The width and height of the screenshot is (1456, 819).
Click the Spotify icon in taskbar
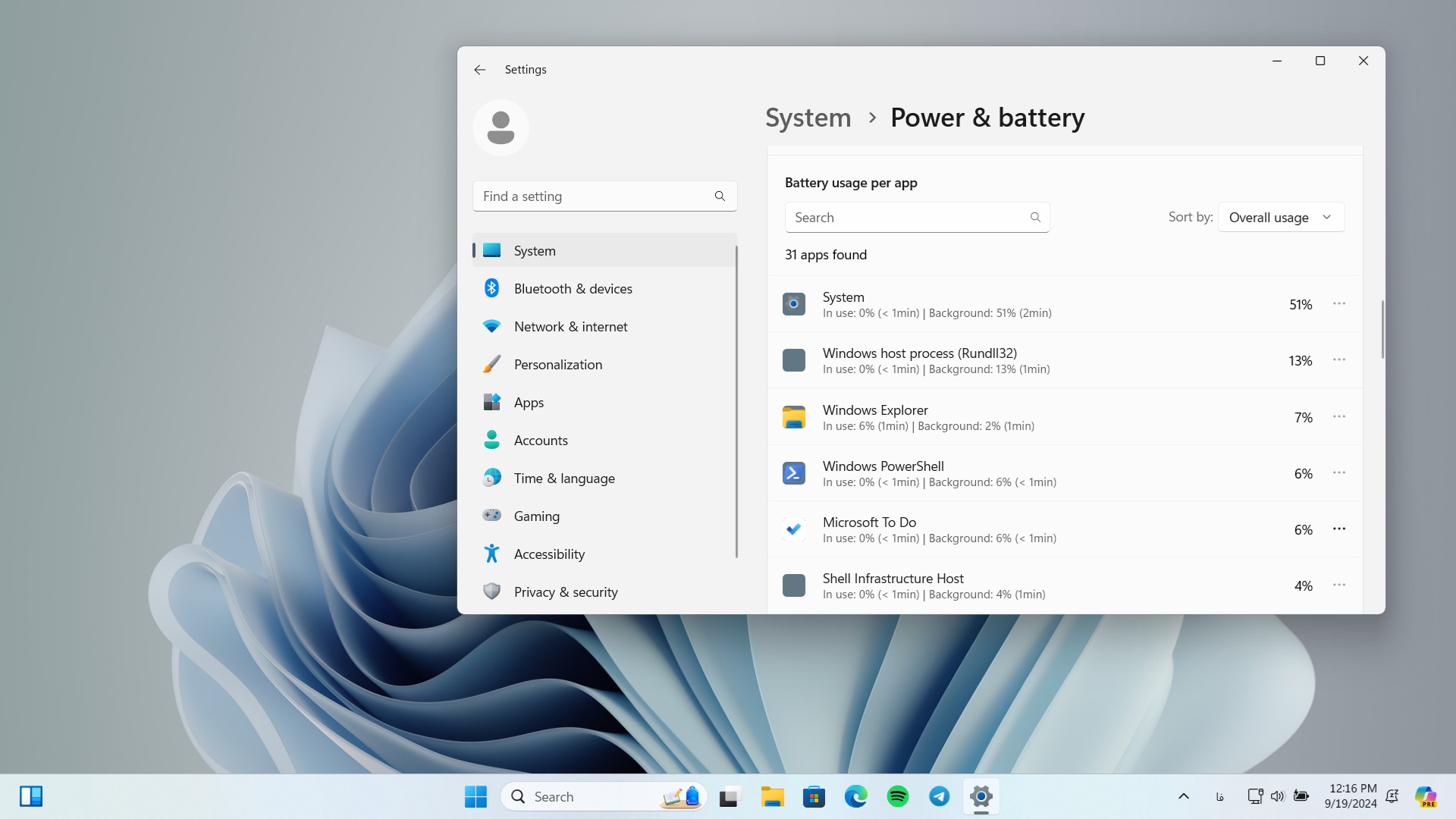click(x=897, y=795)
